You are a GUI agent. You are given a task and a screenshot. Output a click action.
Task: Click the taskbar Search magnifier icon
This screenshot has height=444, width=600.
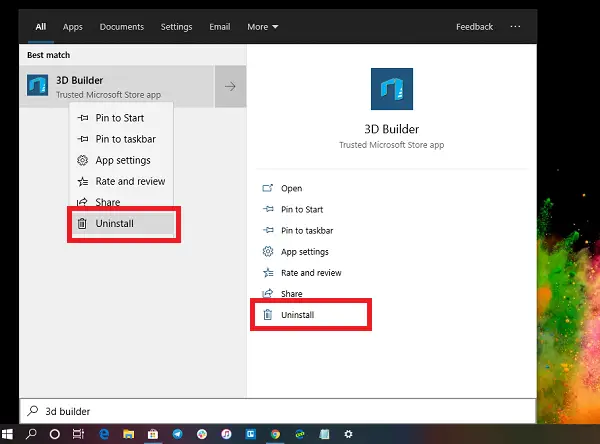(x=31, y=434)
